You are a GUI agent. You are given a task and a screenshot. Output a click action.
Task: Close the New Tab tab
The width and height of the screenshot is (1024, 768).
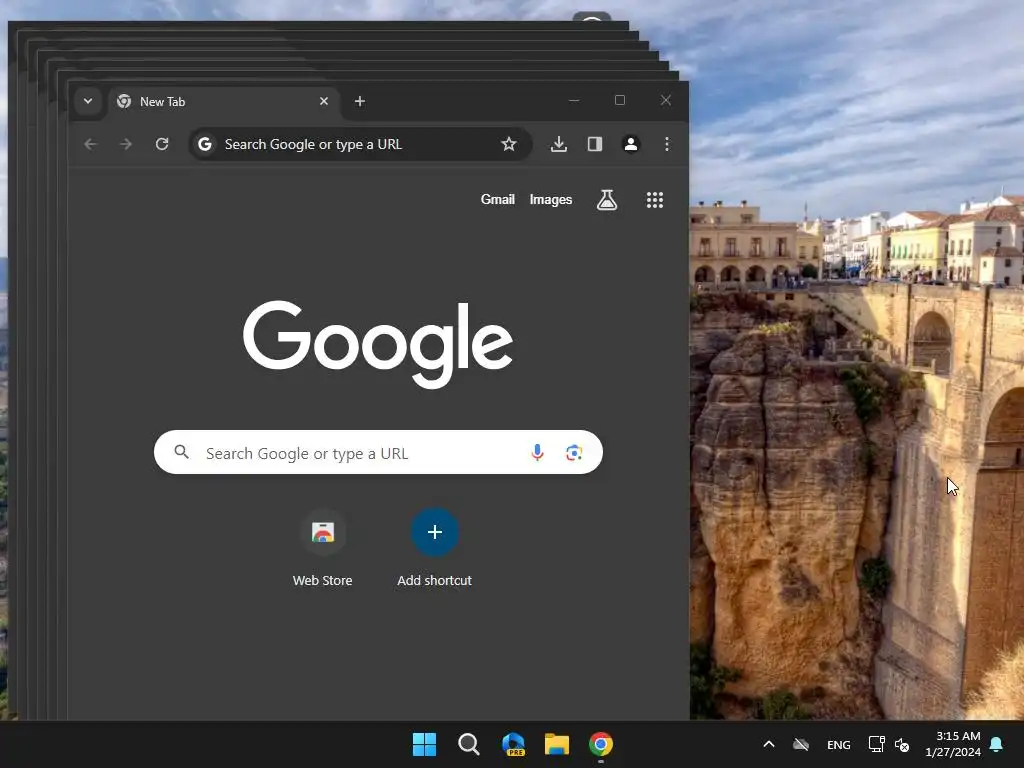[x=323, y=101]
